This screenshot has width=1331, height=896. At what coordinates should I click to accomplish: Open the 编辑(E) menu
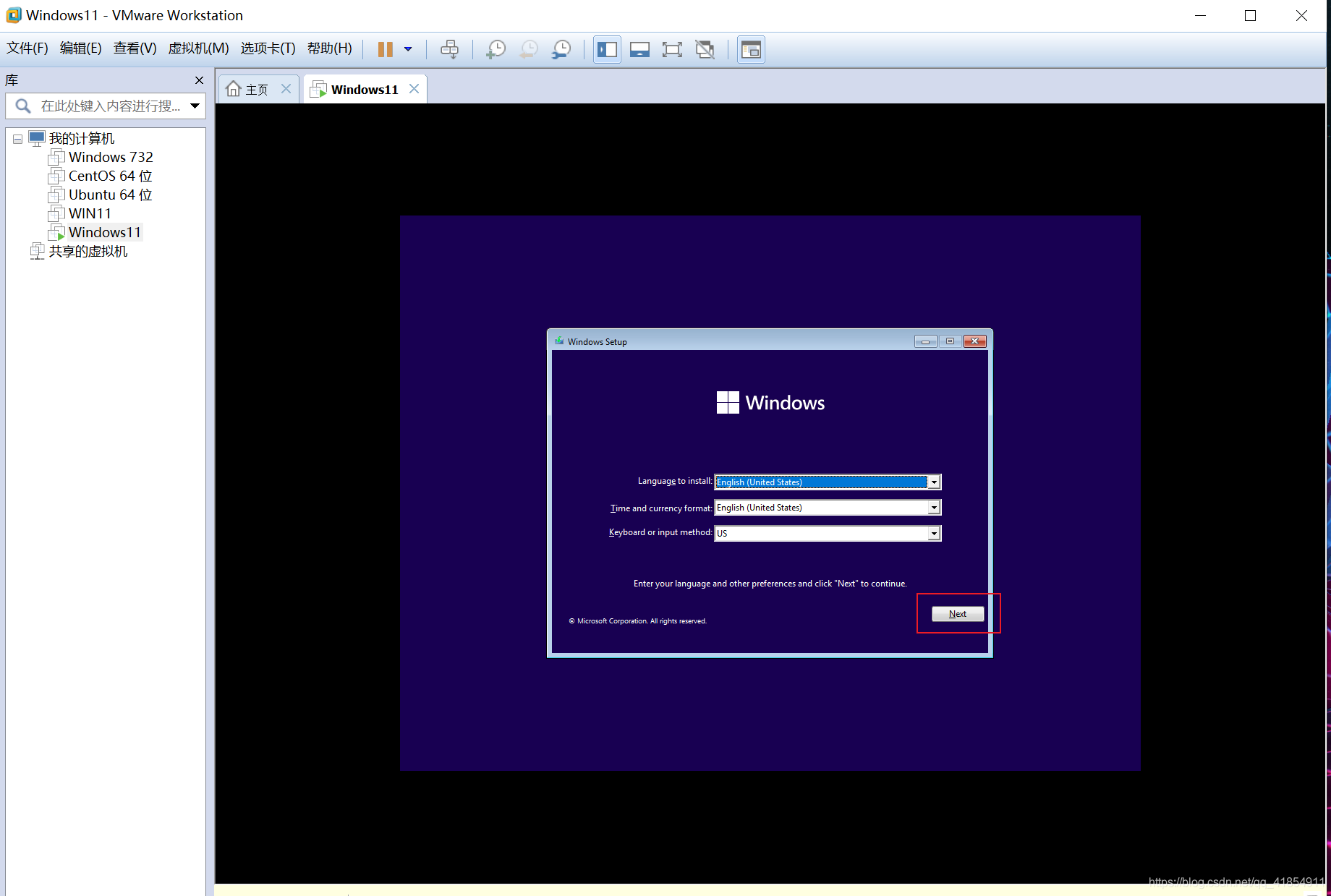pyautogui.click(x=81, y=48)
